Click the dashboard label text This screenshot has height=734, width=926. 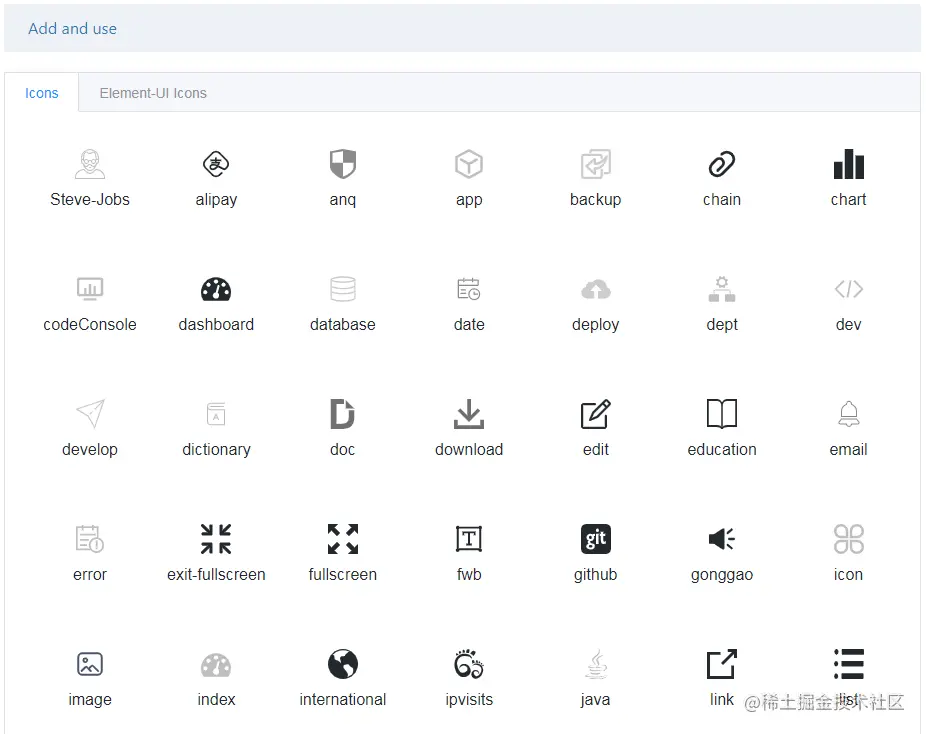[216, 324]
